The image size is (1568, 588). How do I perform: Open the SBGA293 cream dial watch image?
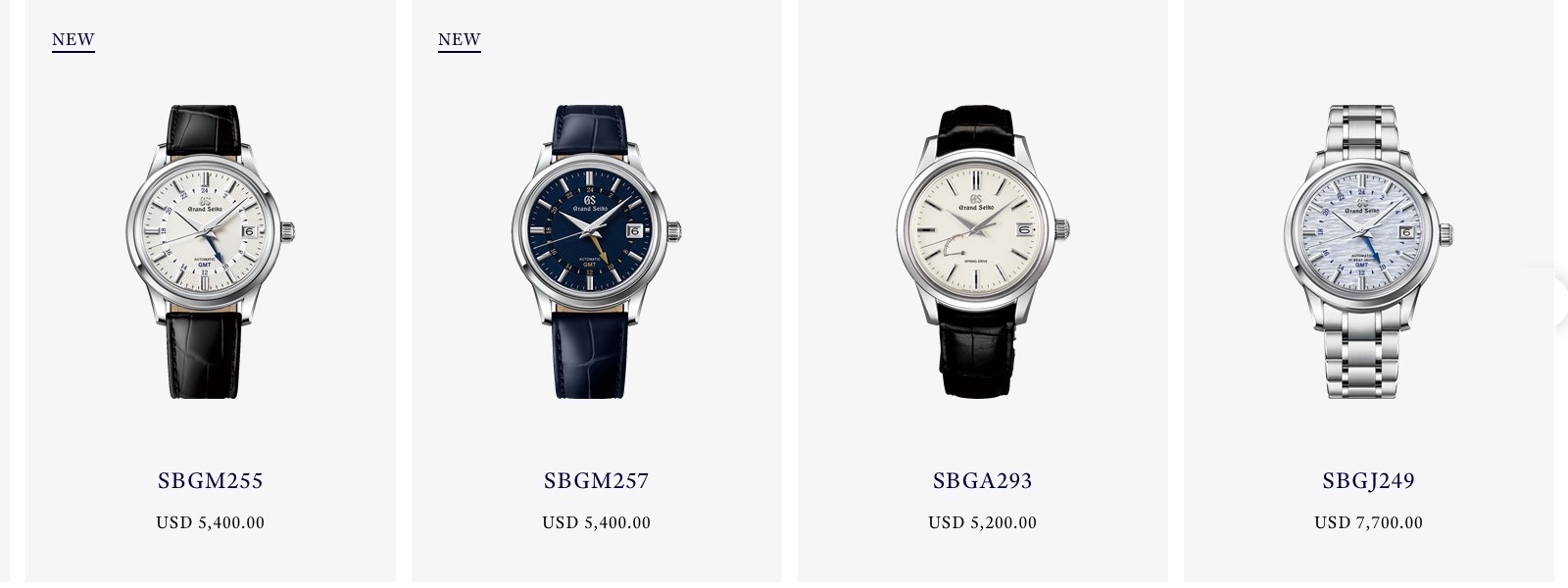pos(982,251)
